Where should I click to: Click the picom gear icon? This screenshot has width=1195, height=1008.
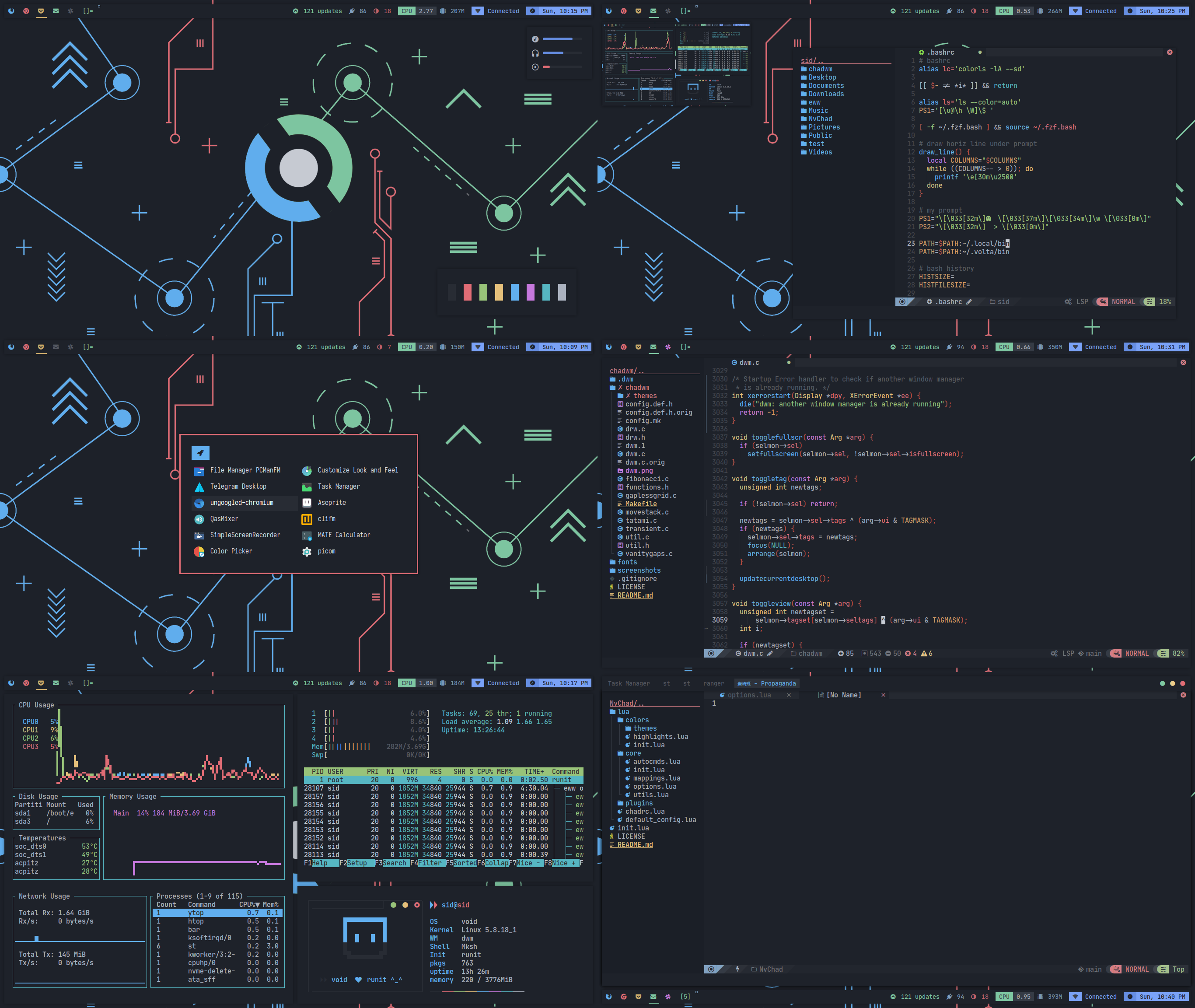tap(307, 551)
